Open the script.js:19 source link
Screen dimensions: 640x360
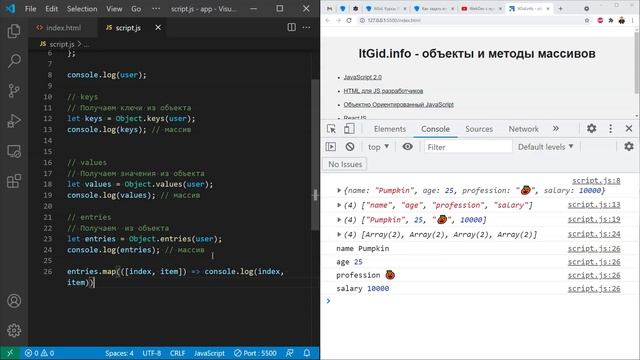coord(594,220)
